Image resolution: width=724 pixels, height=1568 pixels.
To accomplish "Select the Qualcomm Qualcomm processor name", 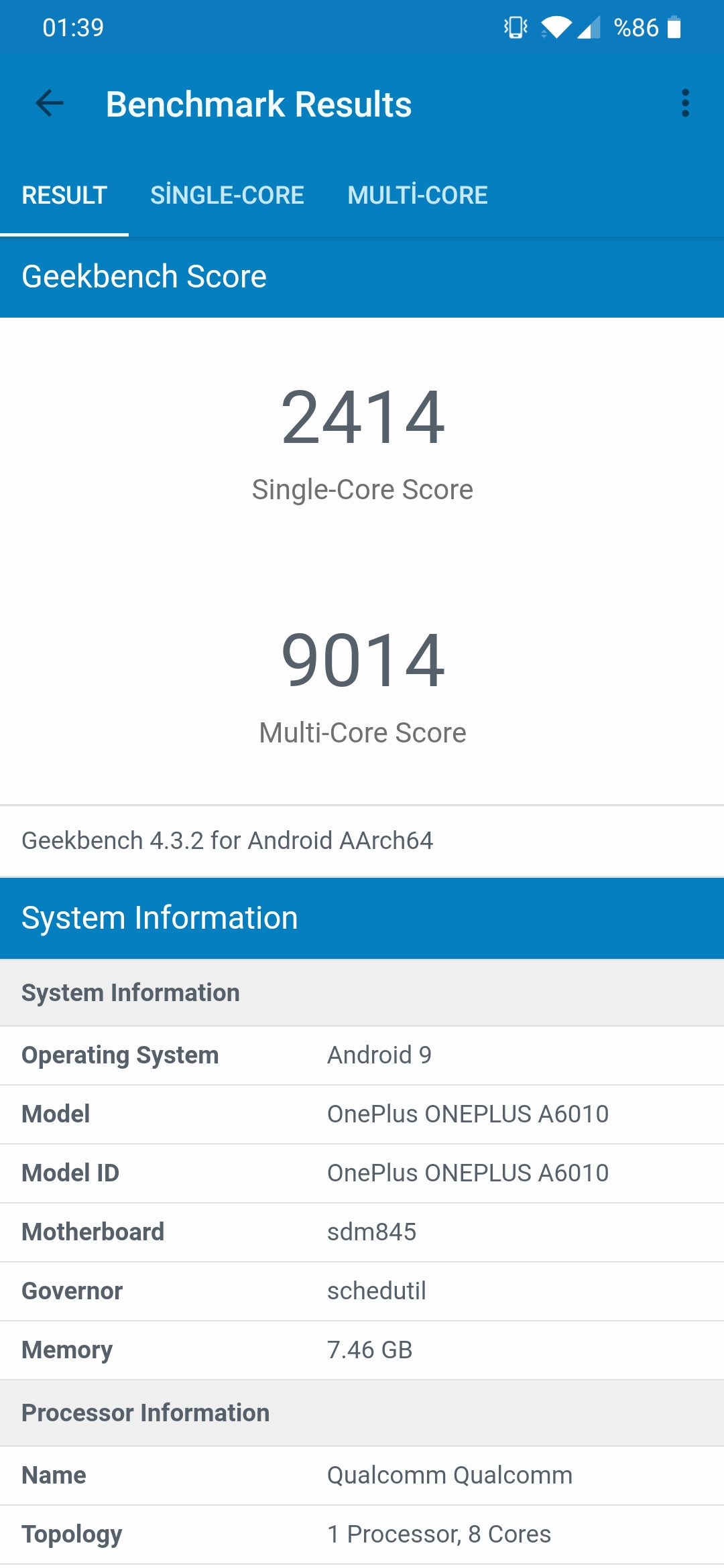I will (x=450, y=1475).
